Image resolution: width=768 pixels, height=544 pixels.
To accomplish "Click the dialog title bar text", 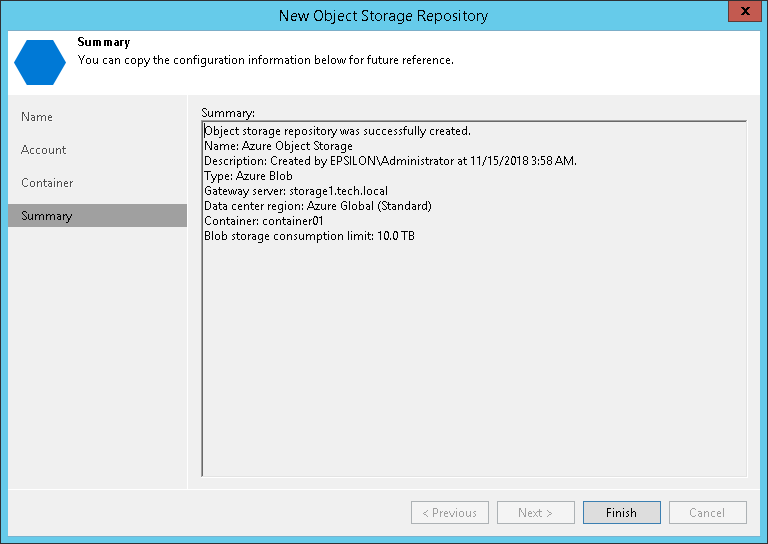I will click(x=383, y=15).
